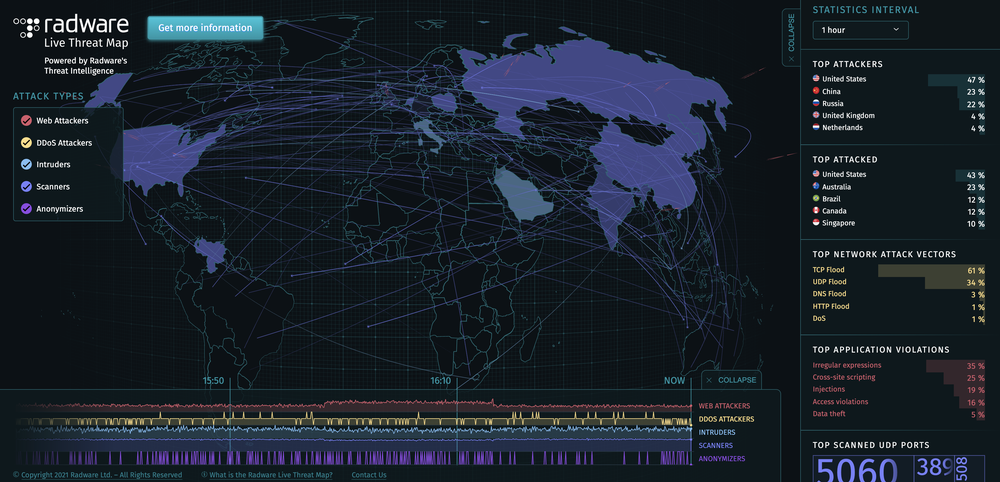This screenshot has width=1000, height=482.
Task: Select the 15:50 timeline marker
Action: coord(214,381)
